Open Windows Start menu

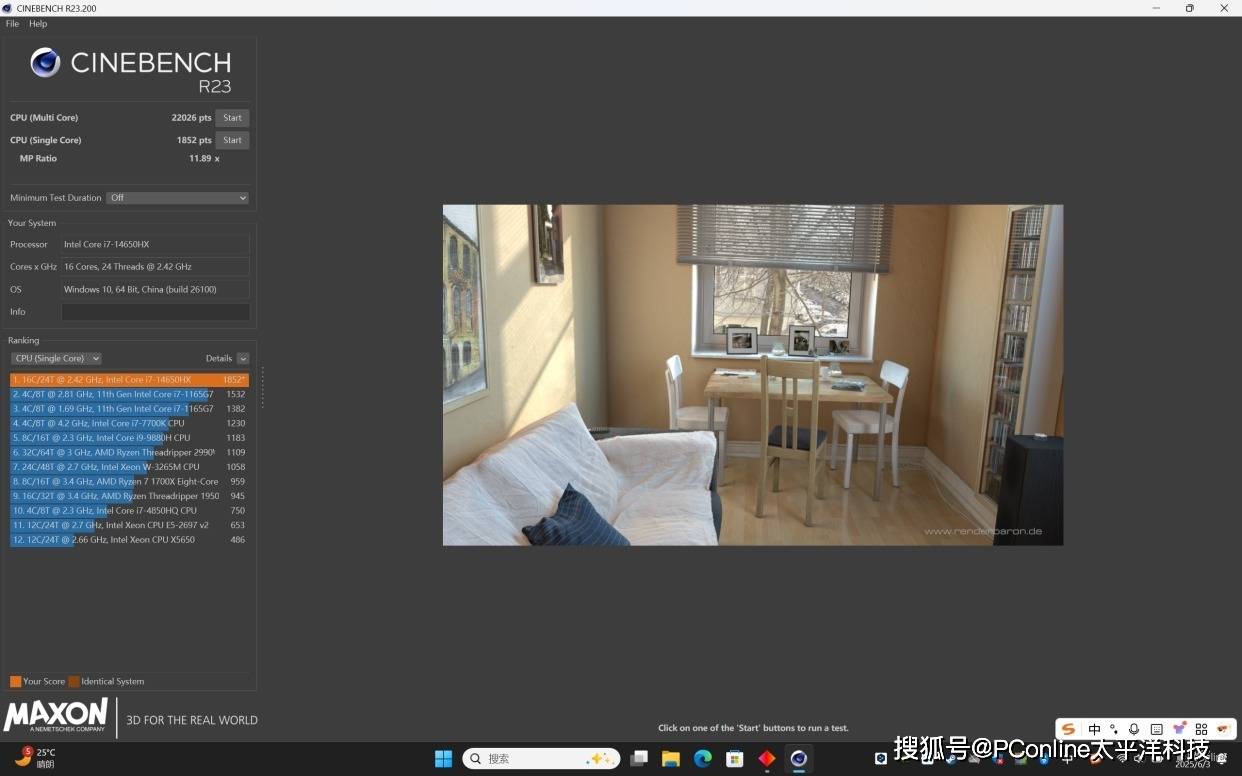[x=443, y=759]
